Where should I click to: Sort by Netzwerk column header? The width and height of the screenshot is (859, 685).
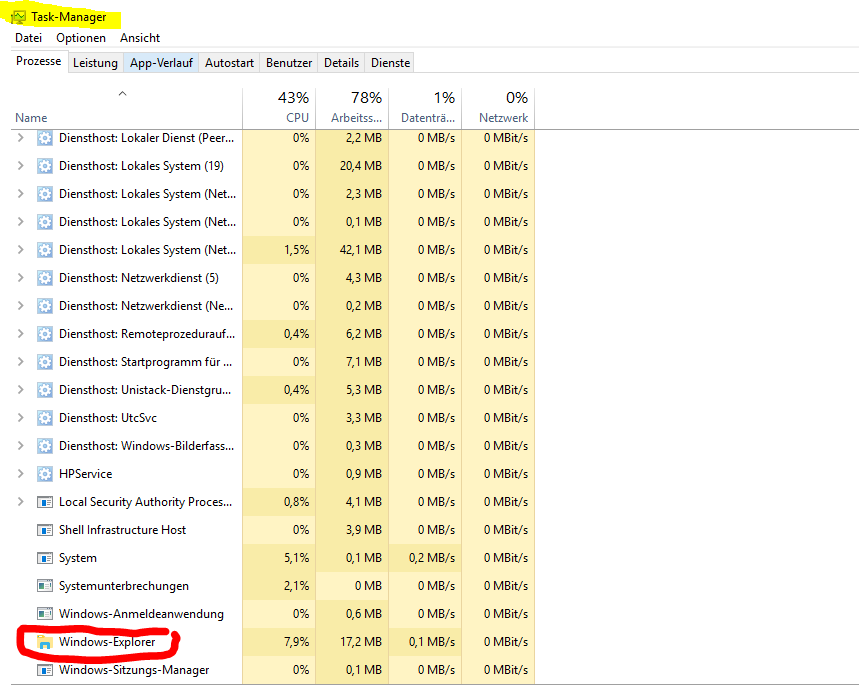497,109
